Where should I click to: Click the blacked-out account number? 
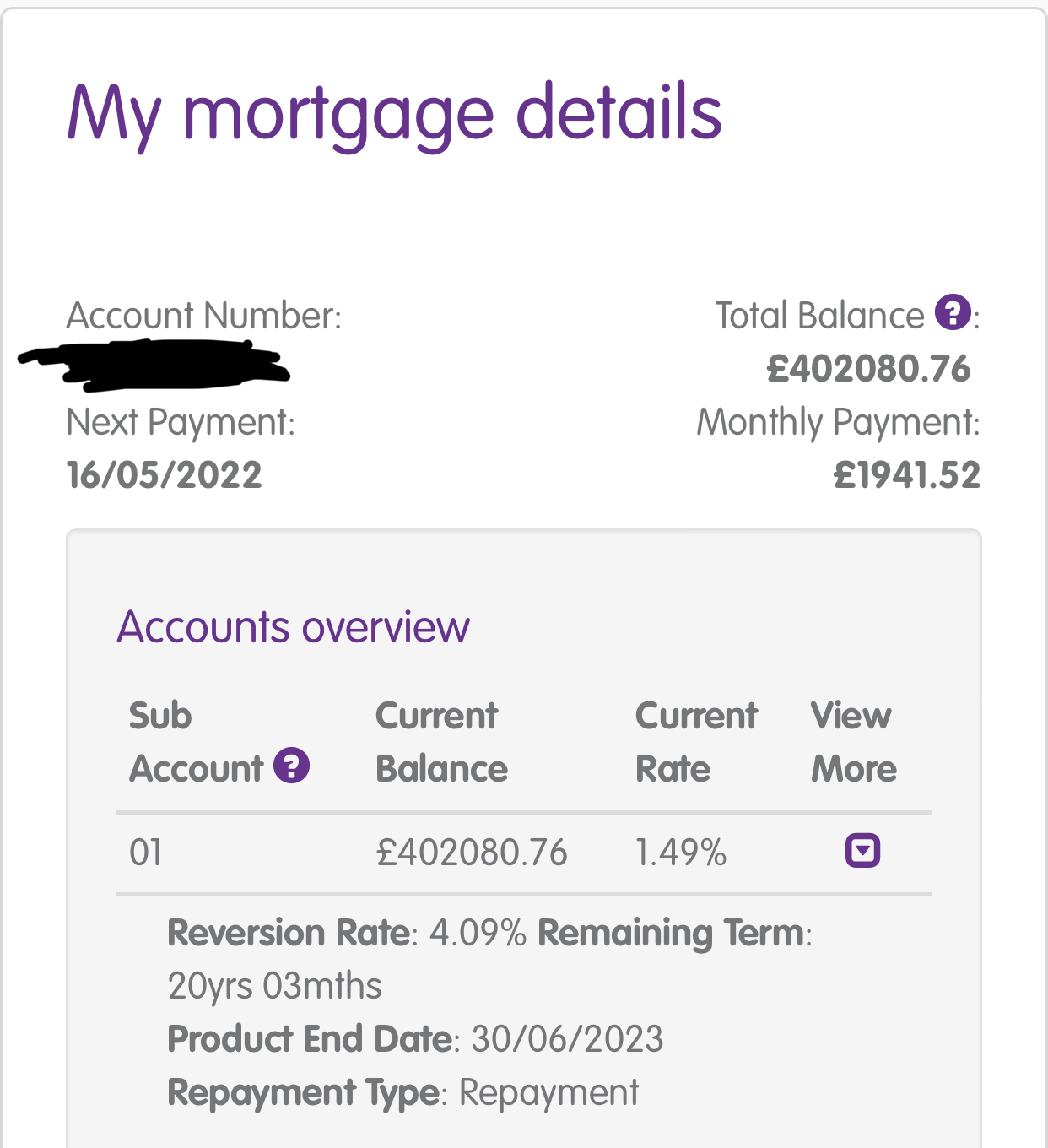point(154,366)
